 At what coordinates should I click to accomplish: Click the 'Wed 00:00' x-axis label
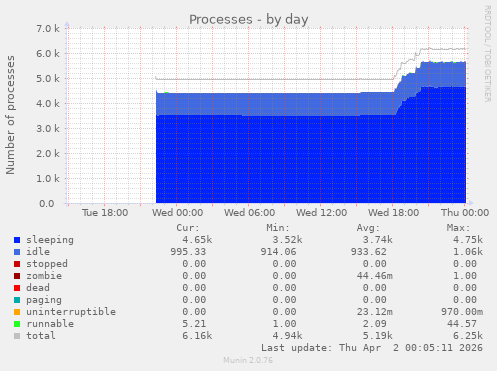click(x=177, y=213)
